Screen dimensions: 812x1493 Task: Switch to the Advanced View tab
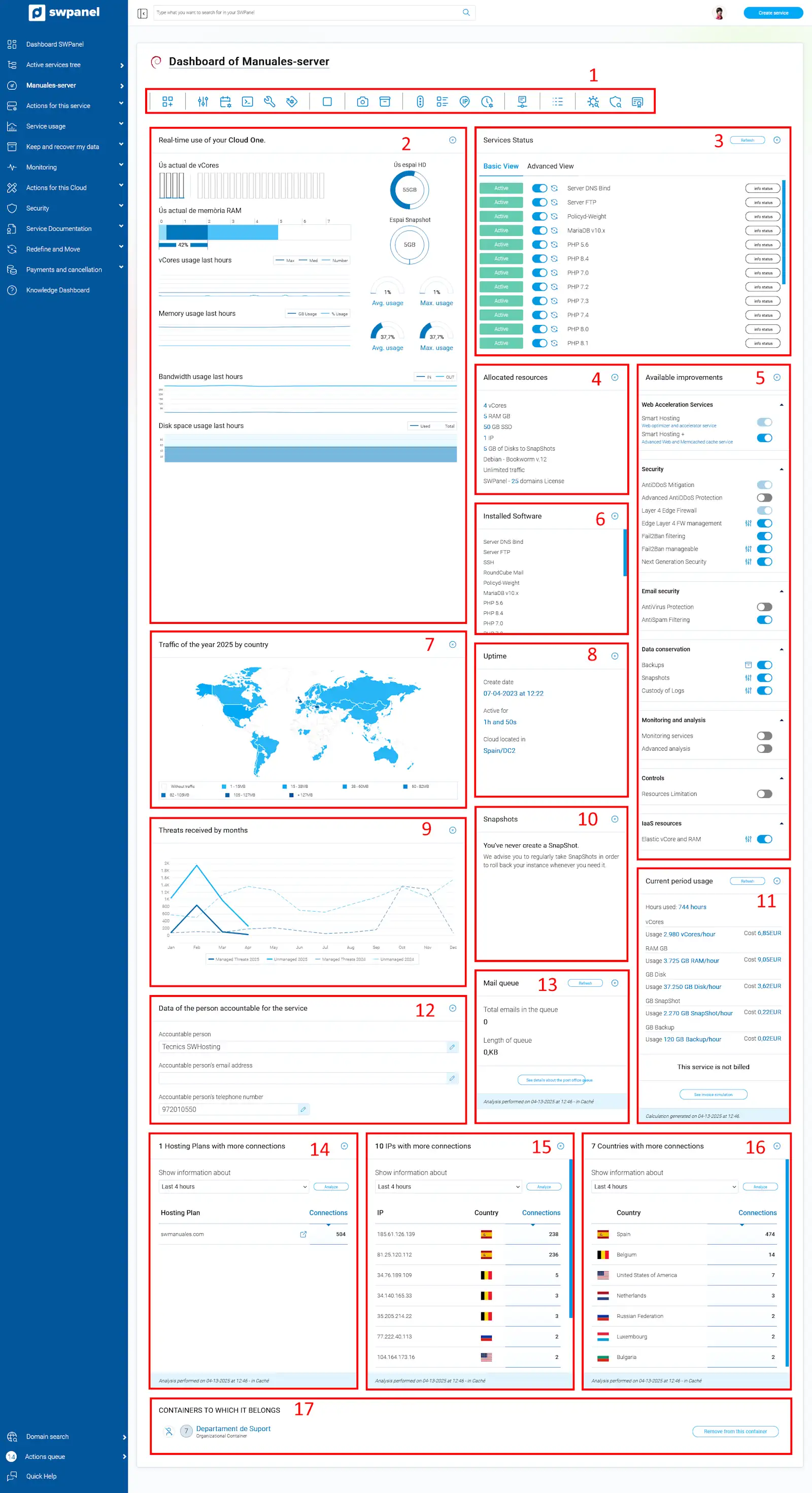[x=550, y=167]
